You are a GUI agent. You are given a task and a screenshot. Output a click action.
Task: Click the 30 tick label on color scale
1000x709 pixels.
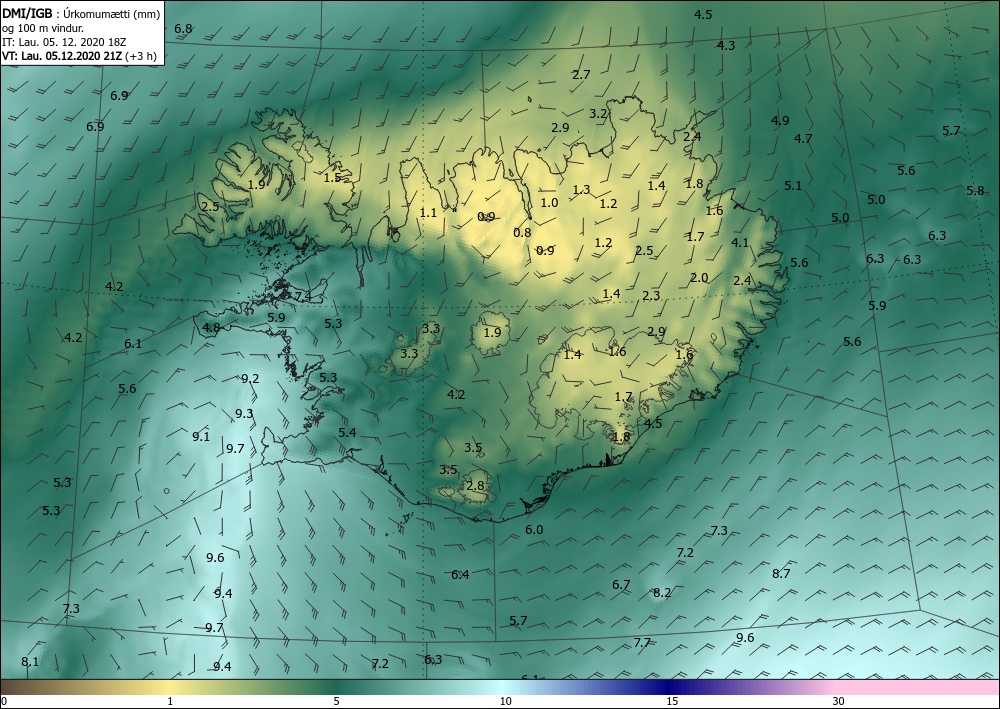(x=839, y=702)
